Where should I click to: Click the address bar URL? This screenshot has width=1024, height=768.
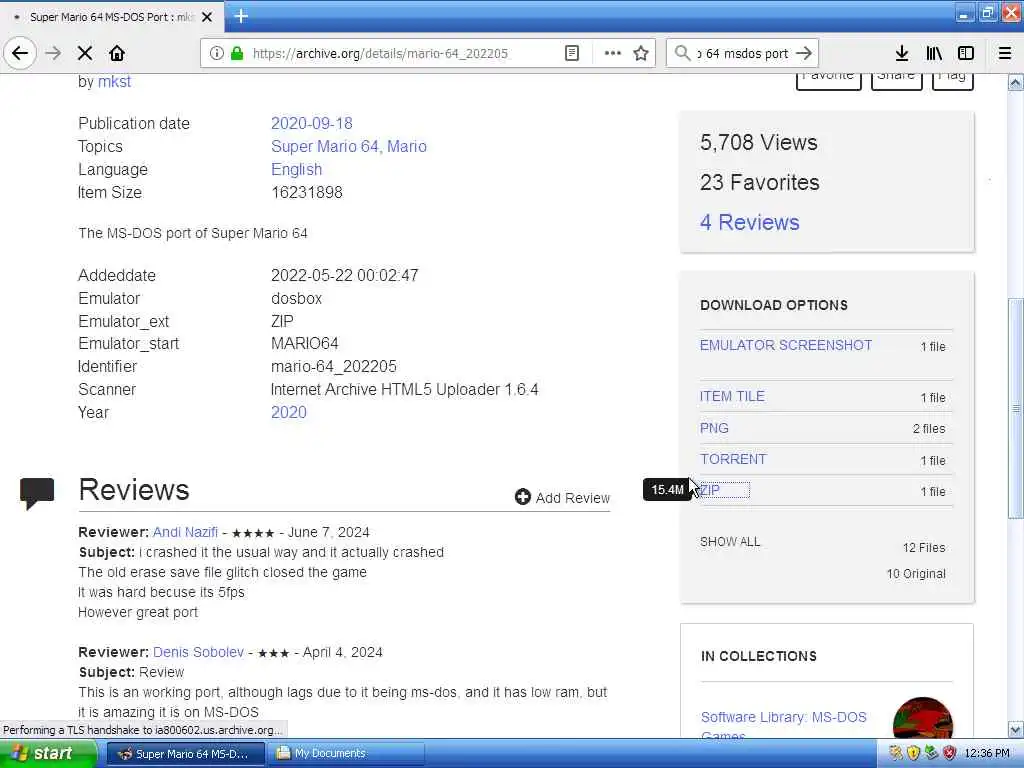pos(380,54)
